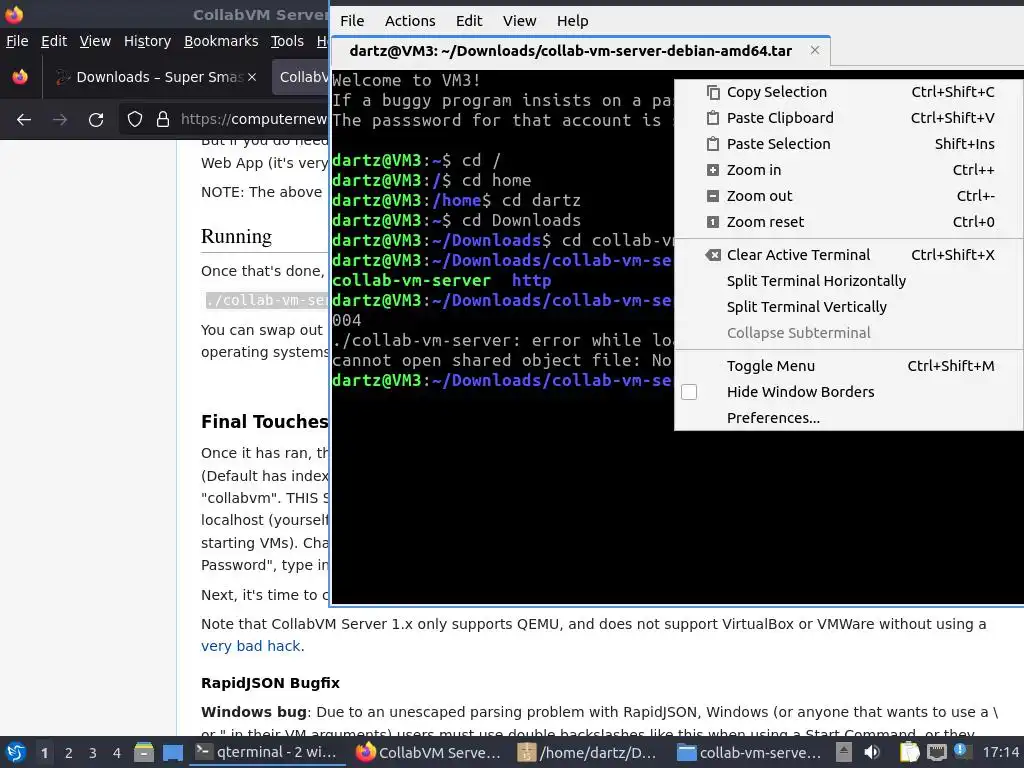Open the file manager launcher in taskbar
The height and width of the screenshot is (768, 1024).
pyautogui.click(x=144, y=752)
